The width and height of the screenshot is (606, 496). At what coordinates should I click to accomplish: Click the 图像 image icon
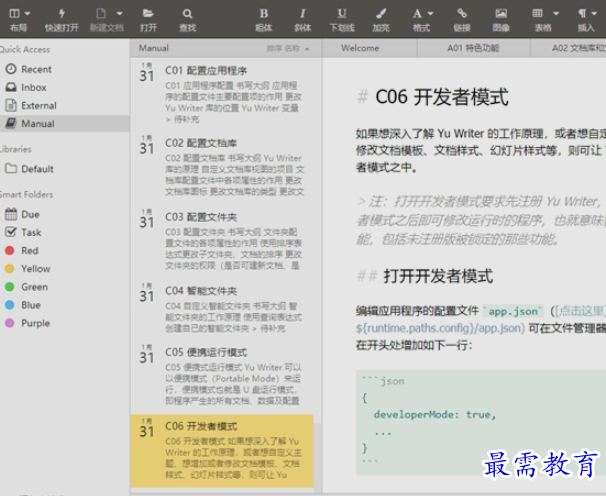(x=501, y=14)
